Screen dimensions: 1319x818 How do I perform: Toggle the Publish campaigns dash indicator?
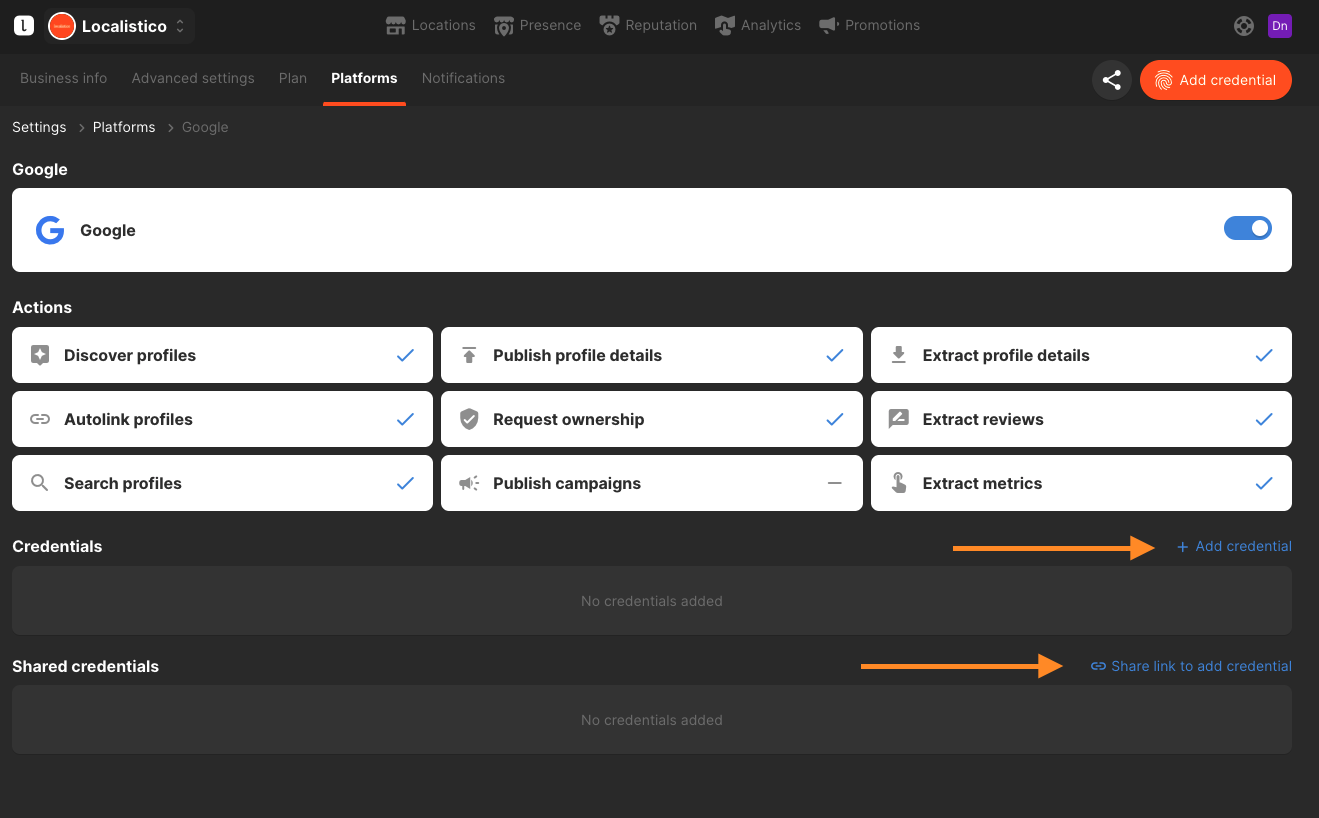click(835, 483)
